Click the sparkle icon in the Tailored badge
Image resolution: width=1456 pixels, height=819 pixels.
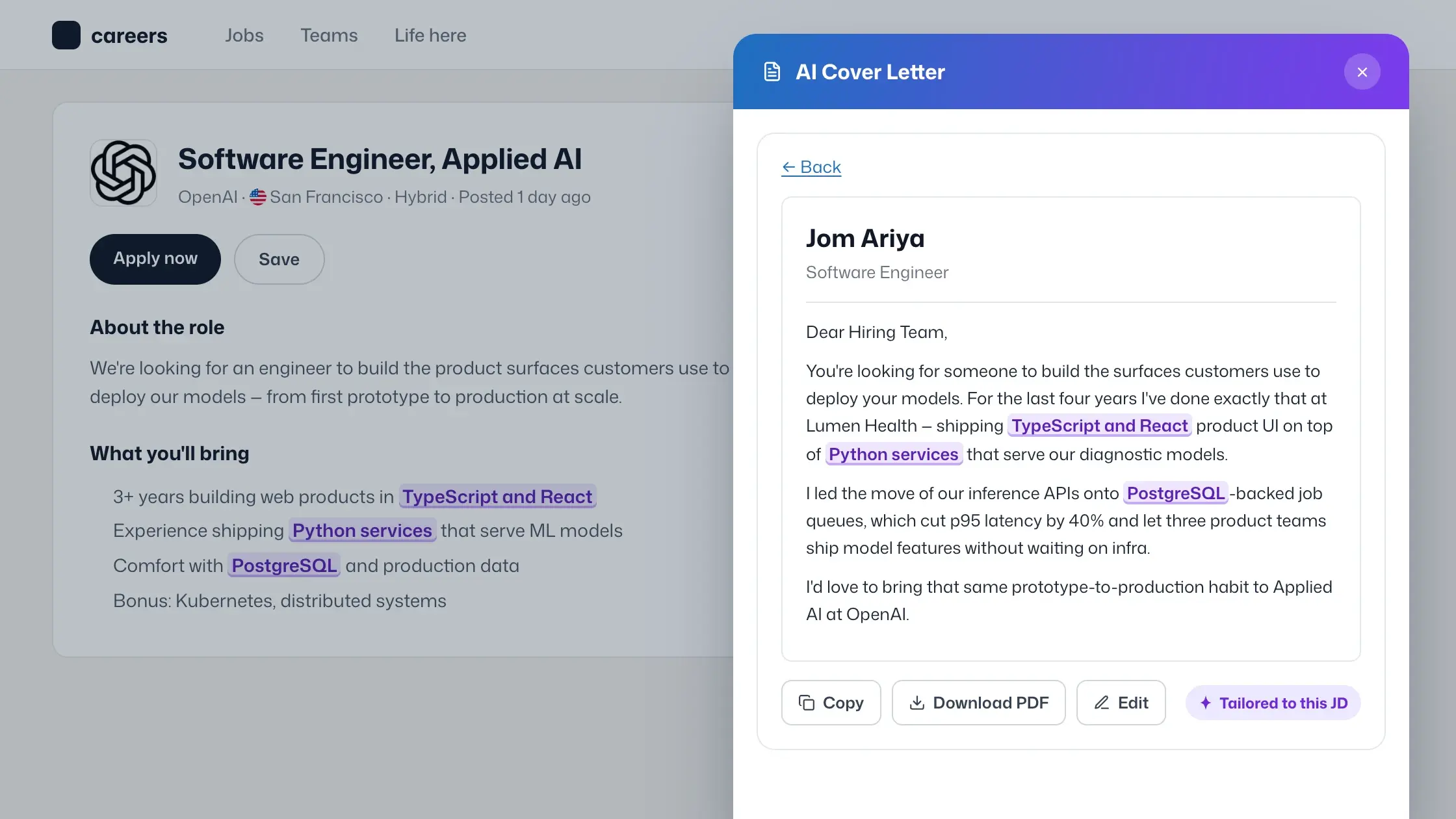click(x=1206, y=703)
